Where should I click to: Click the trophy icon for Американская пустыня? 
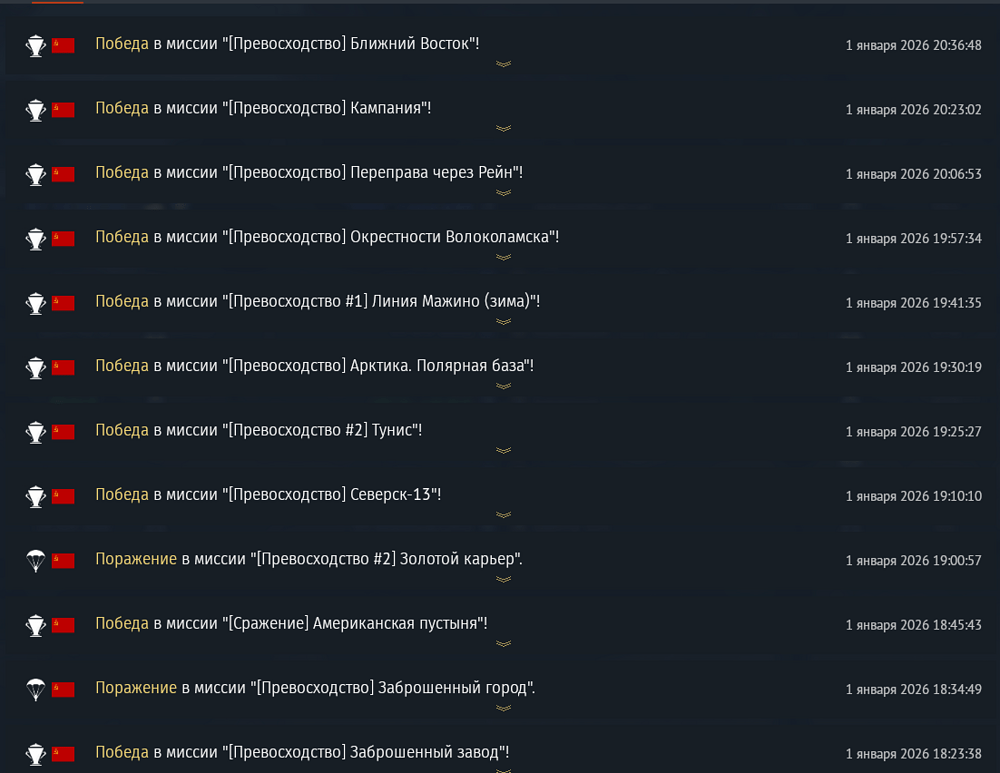[36, 625]
